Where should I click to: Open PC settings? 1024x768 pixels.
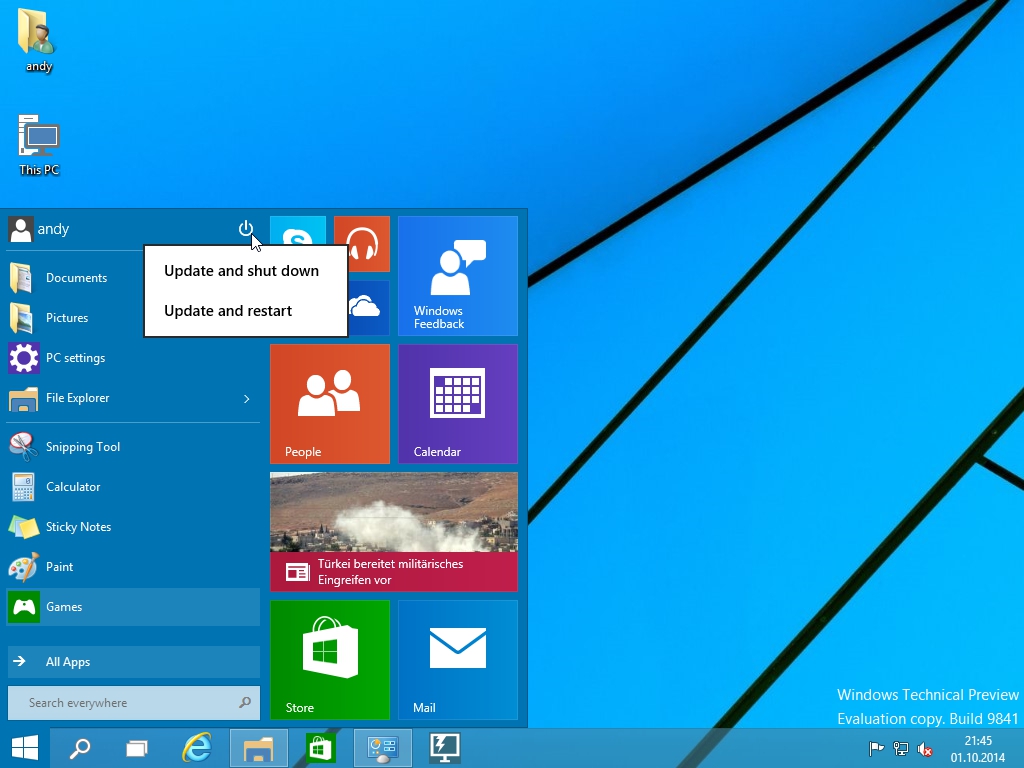click(75, 358)
